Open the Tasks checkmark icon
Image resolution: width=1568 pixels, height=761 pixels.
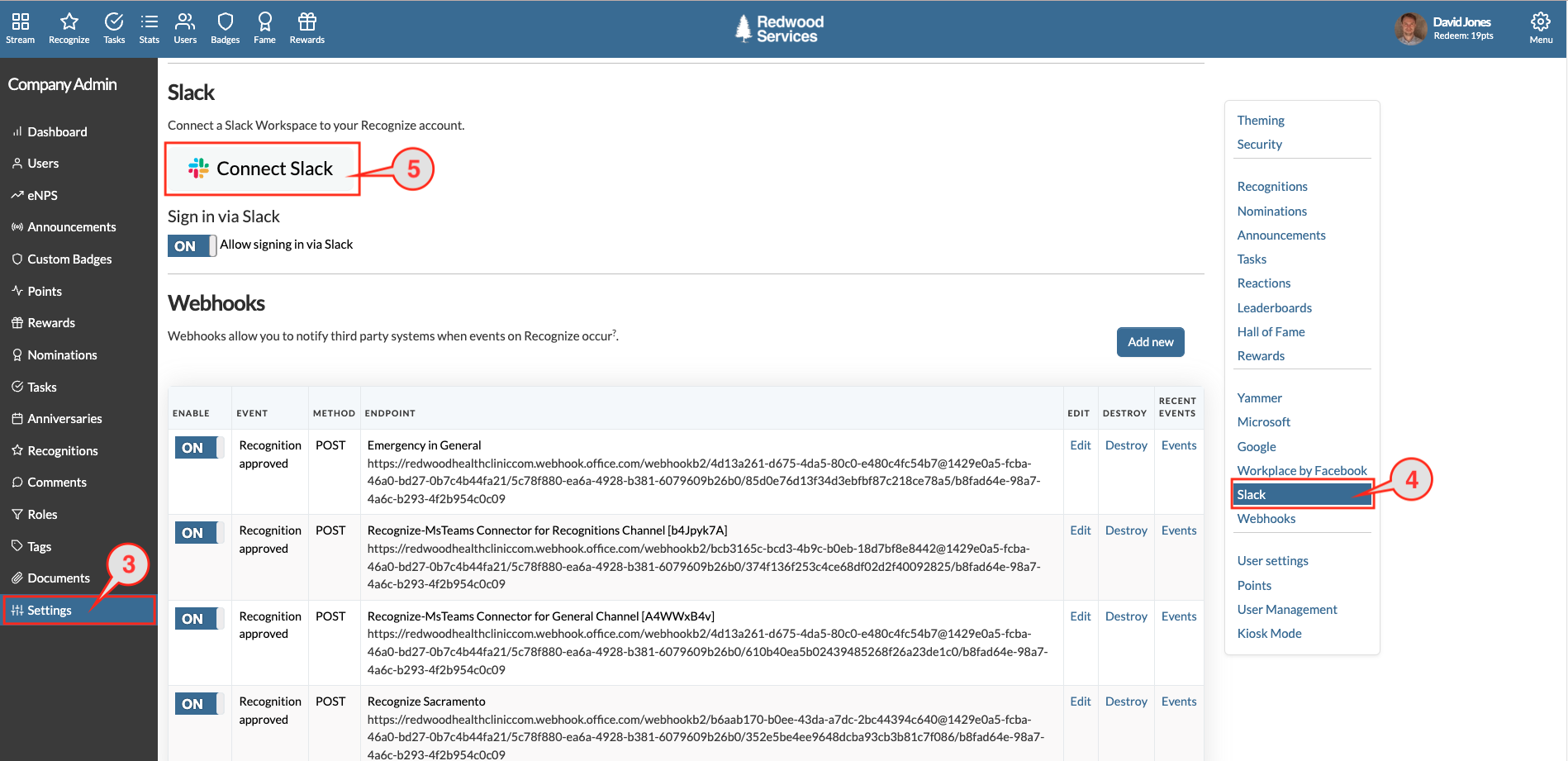[114, 28]
